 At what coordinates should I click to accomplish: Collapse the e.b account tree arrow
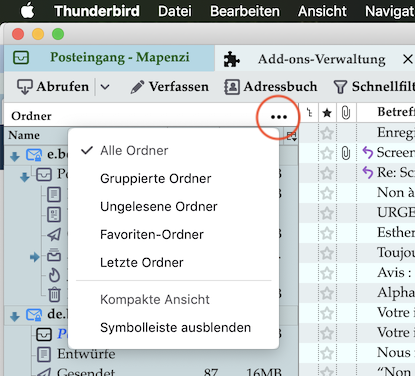point(14,156)
